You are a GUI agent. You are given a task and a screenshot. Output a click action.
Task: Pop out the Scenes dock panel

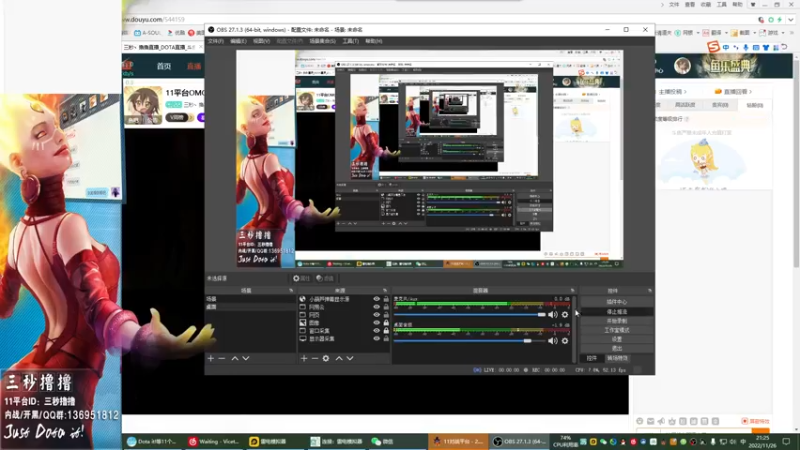click(291, 290)
